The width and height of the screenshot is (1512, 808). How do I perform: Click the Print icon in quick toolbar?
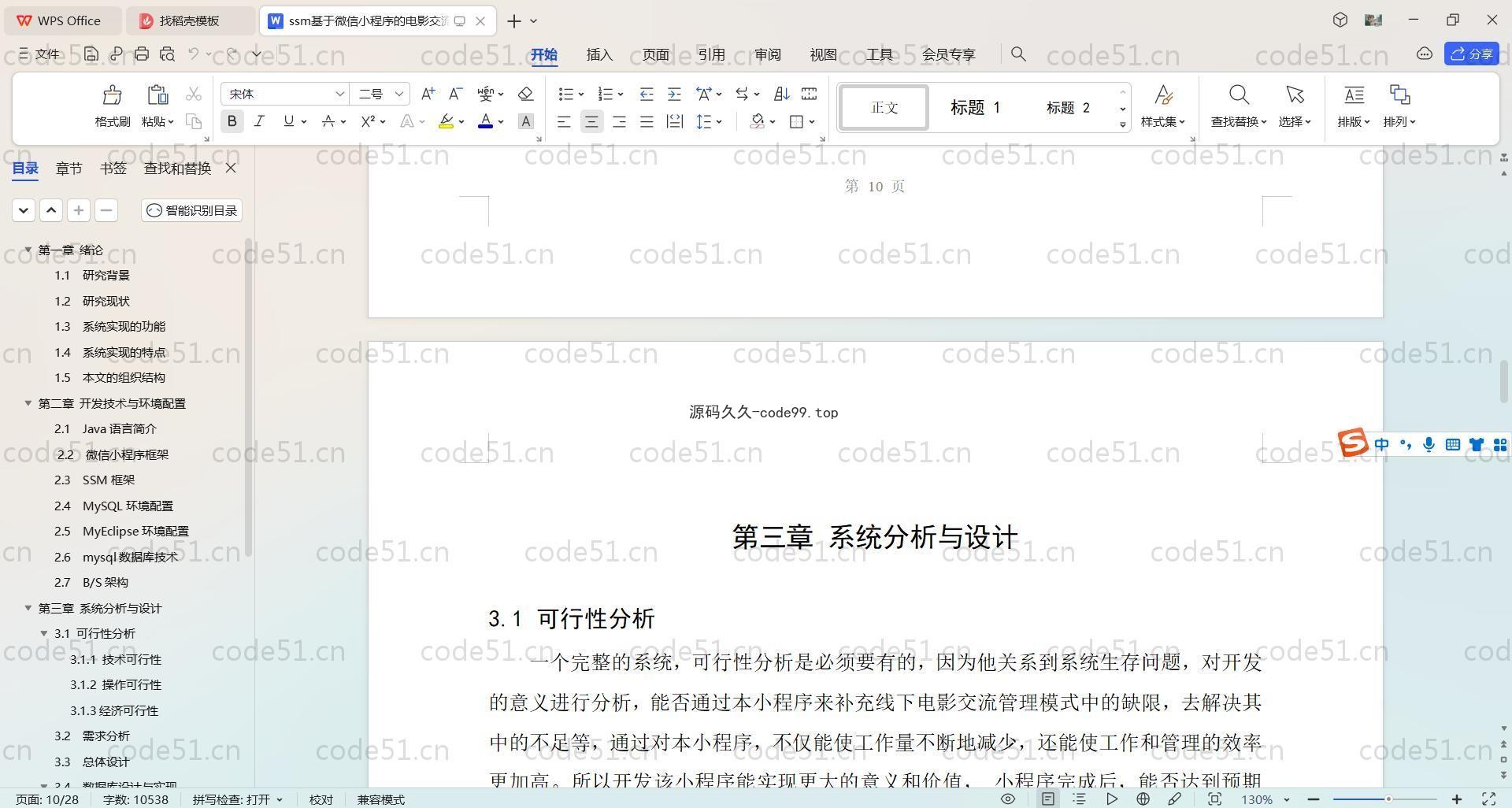(142, 54)
